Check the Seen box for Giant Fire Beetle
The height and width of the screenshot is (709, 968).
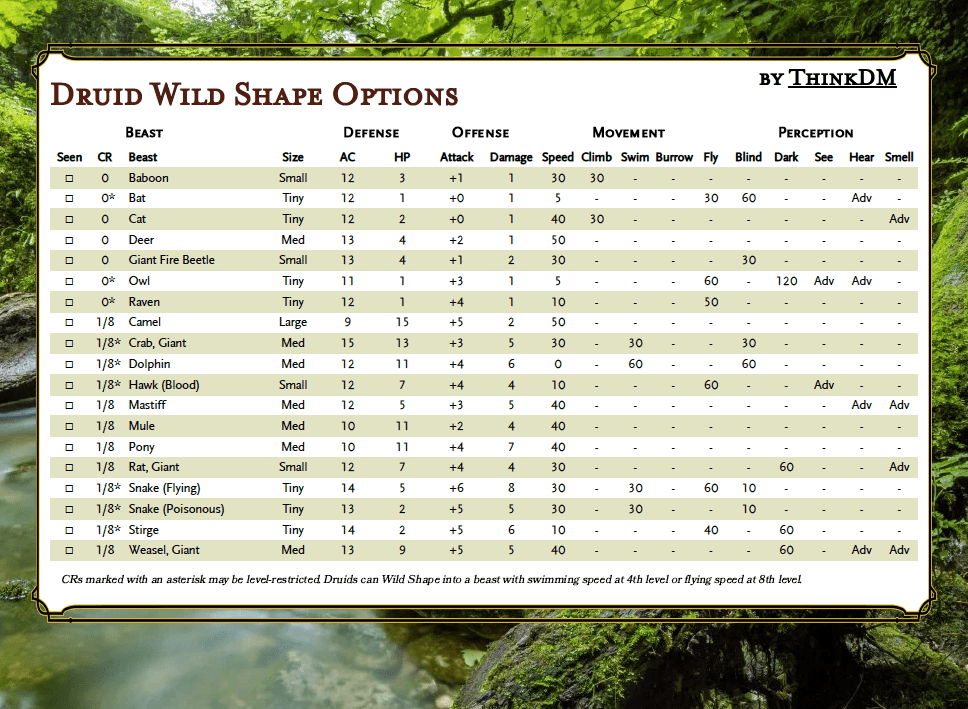[68, 260]
